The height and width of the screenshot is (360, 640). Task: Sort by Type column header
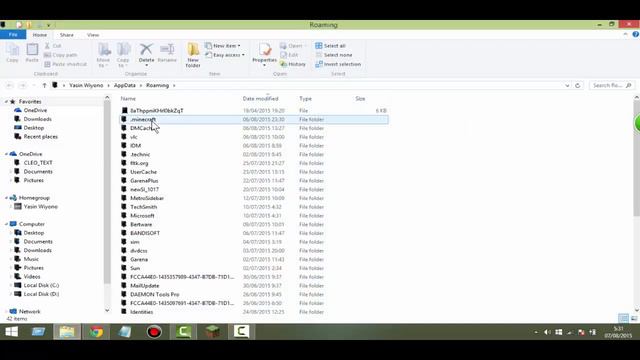click(305, 98)
